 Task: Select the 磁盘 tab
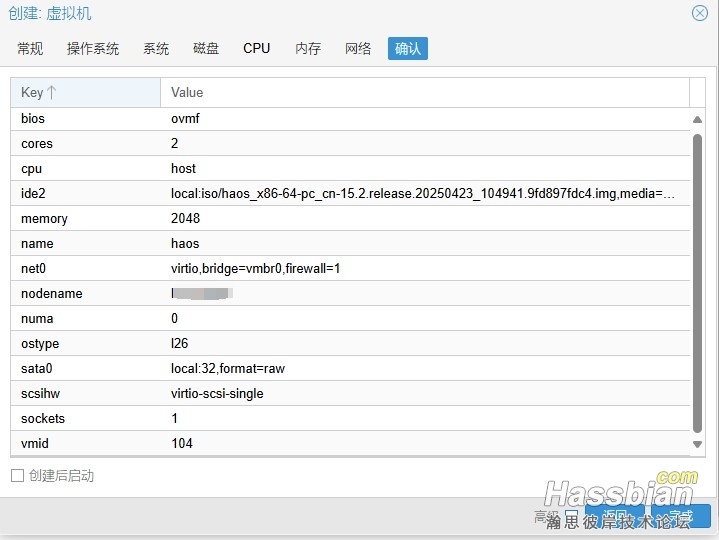coord(206,49)
